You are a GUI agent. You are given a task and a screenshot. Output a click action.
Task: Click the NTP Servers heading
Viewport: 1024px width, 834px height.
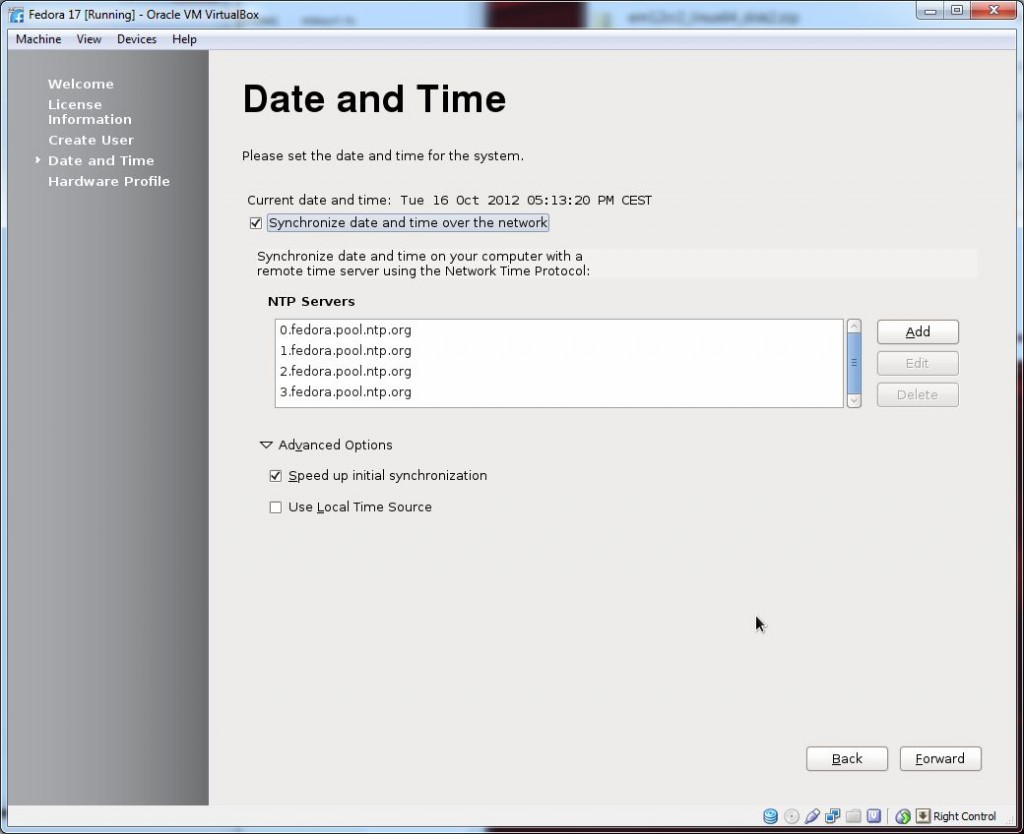tap(311, 301)
